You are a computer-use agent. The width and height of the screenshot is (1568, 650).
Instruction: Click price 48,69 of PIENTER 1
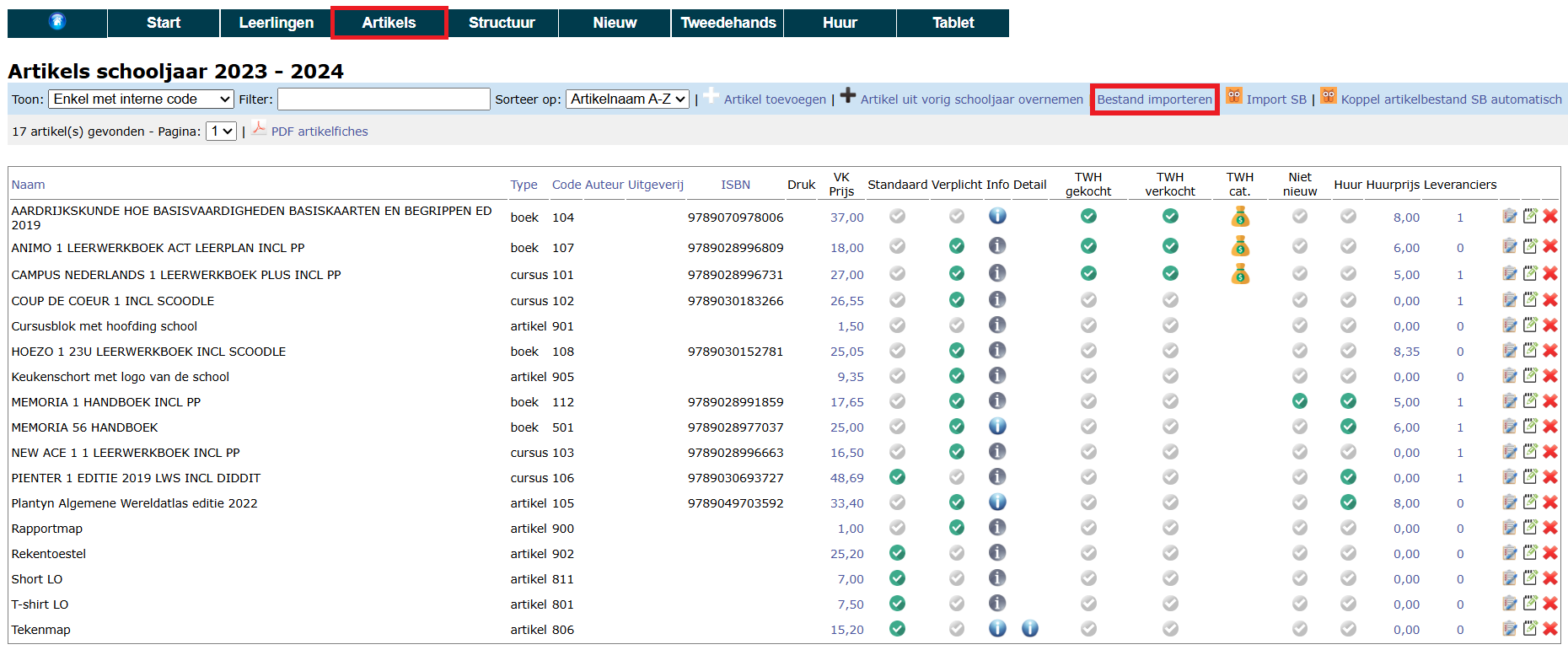[x=846, y=478]
